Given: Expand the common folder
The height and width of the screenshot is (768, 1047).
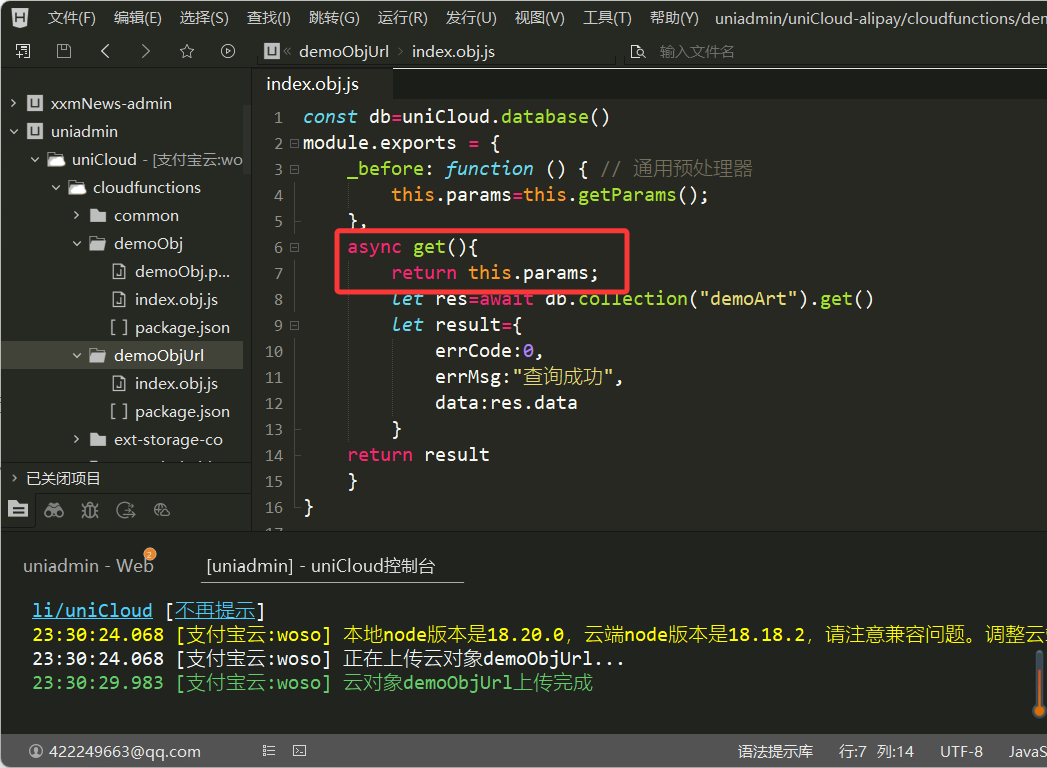Looking at the screenshot, I should (x=77, y=215).
